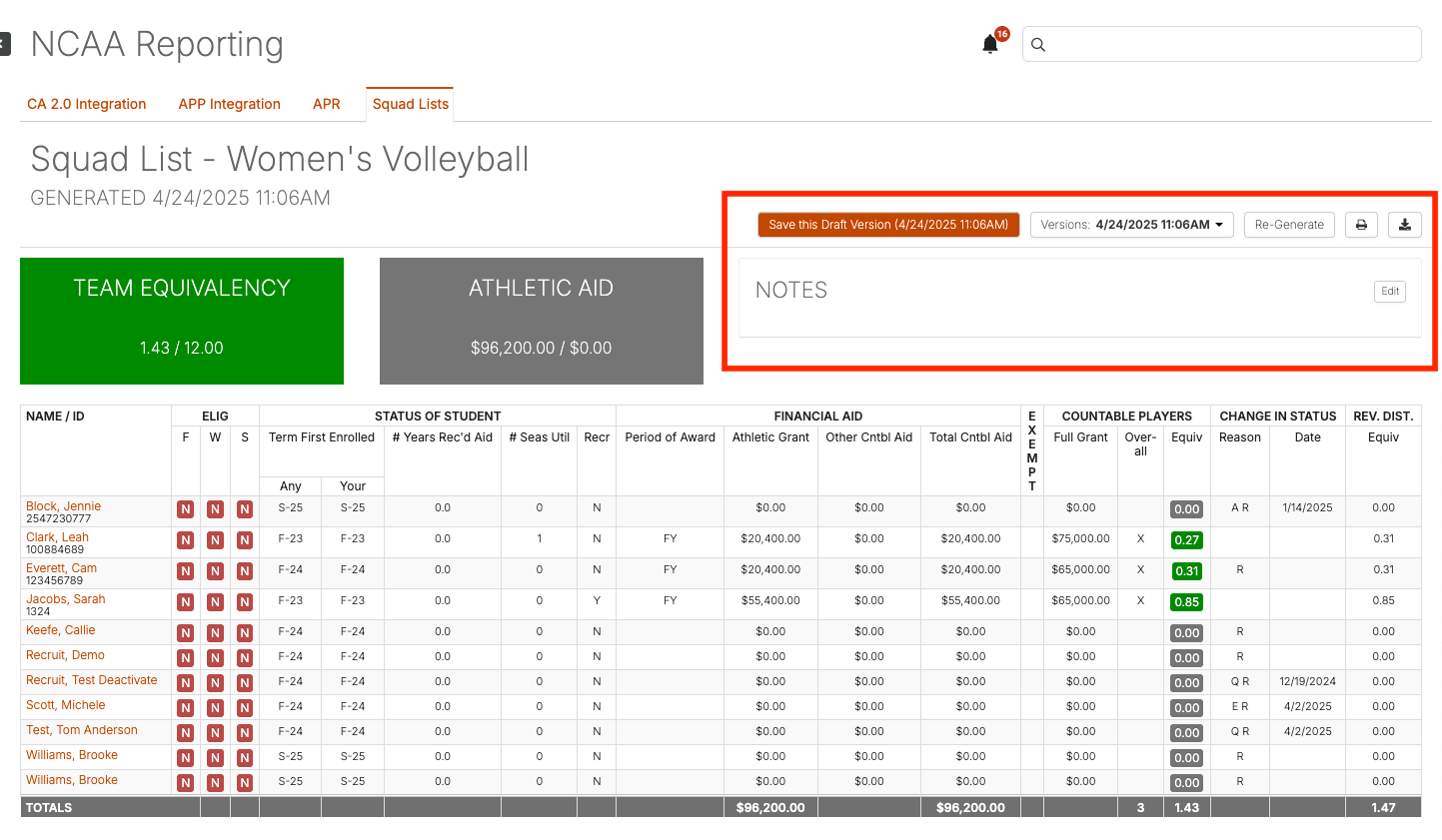Click the Re-Generate button
Image resolution: width=1442 pixels, height=840 pixels.
1289,225
